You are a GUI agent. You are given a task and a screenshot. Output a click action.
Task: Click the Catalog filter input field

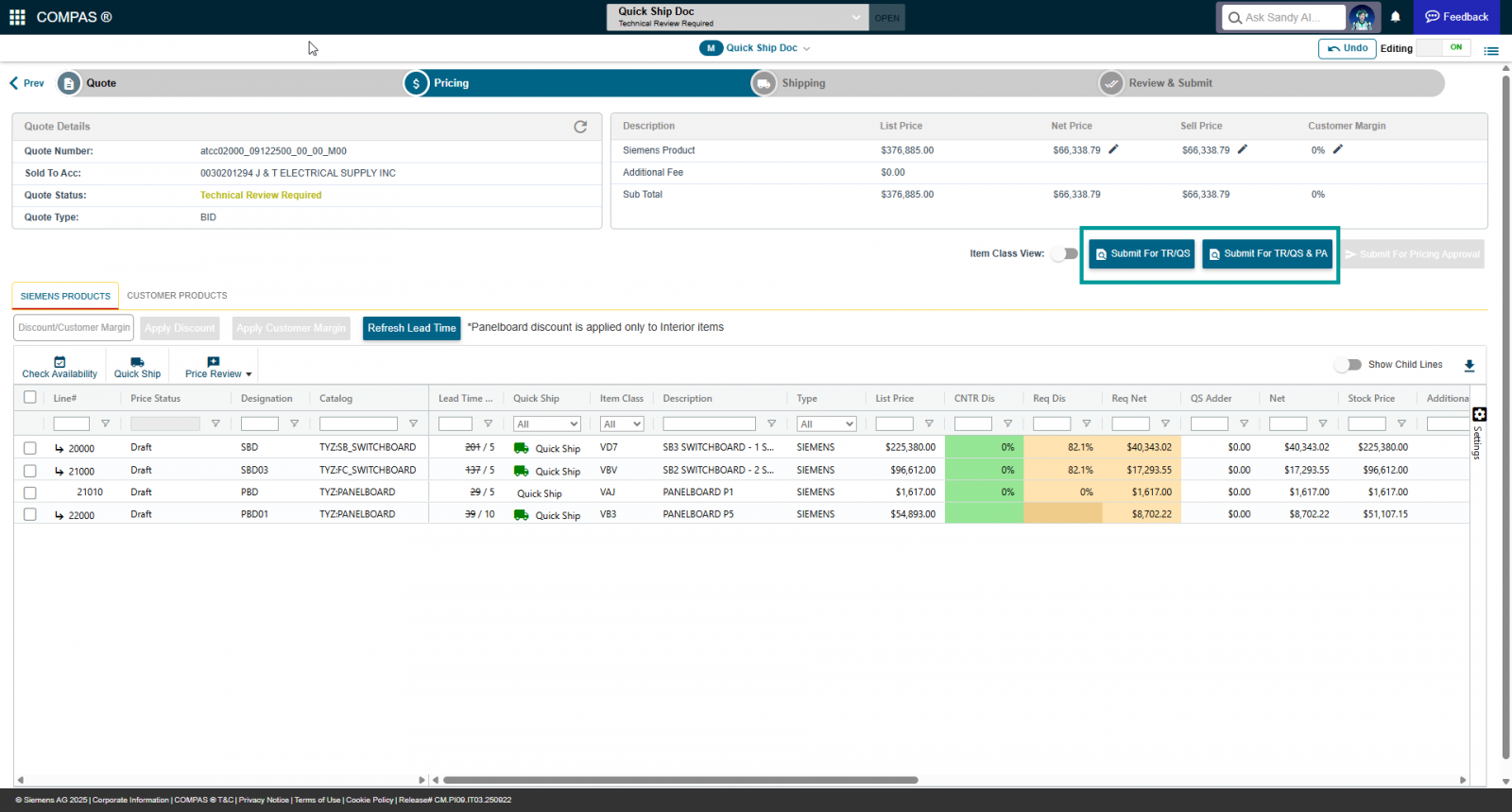pyautogui.click(x=358, y=423)
